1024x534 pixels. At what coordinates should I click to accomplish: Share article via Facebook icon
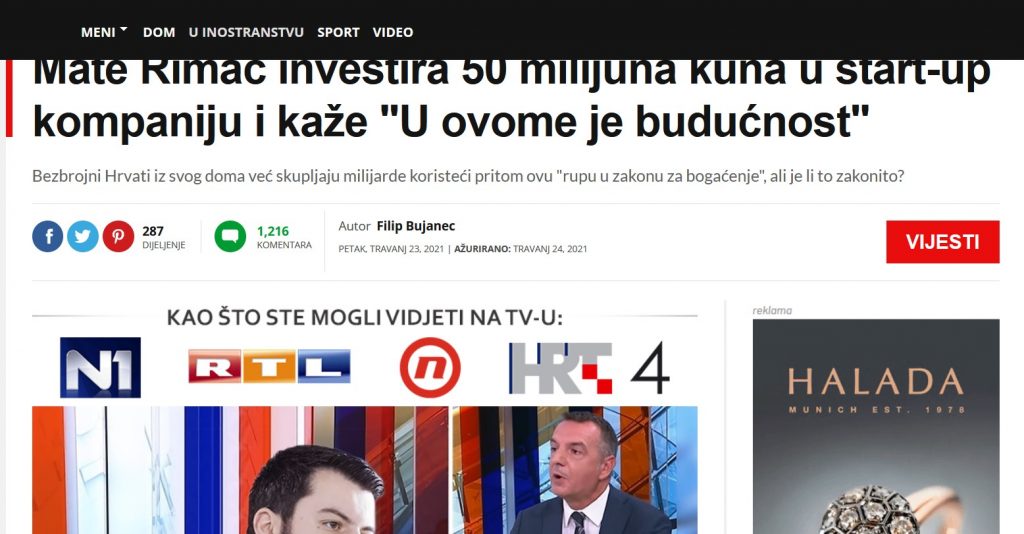(x=48, y=236)
